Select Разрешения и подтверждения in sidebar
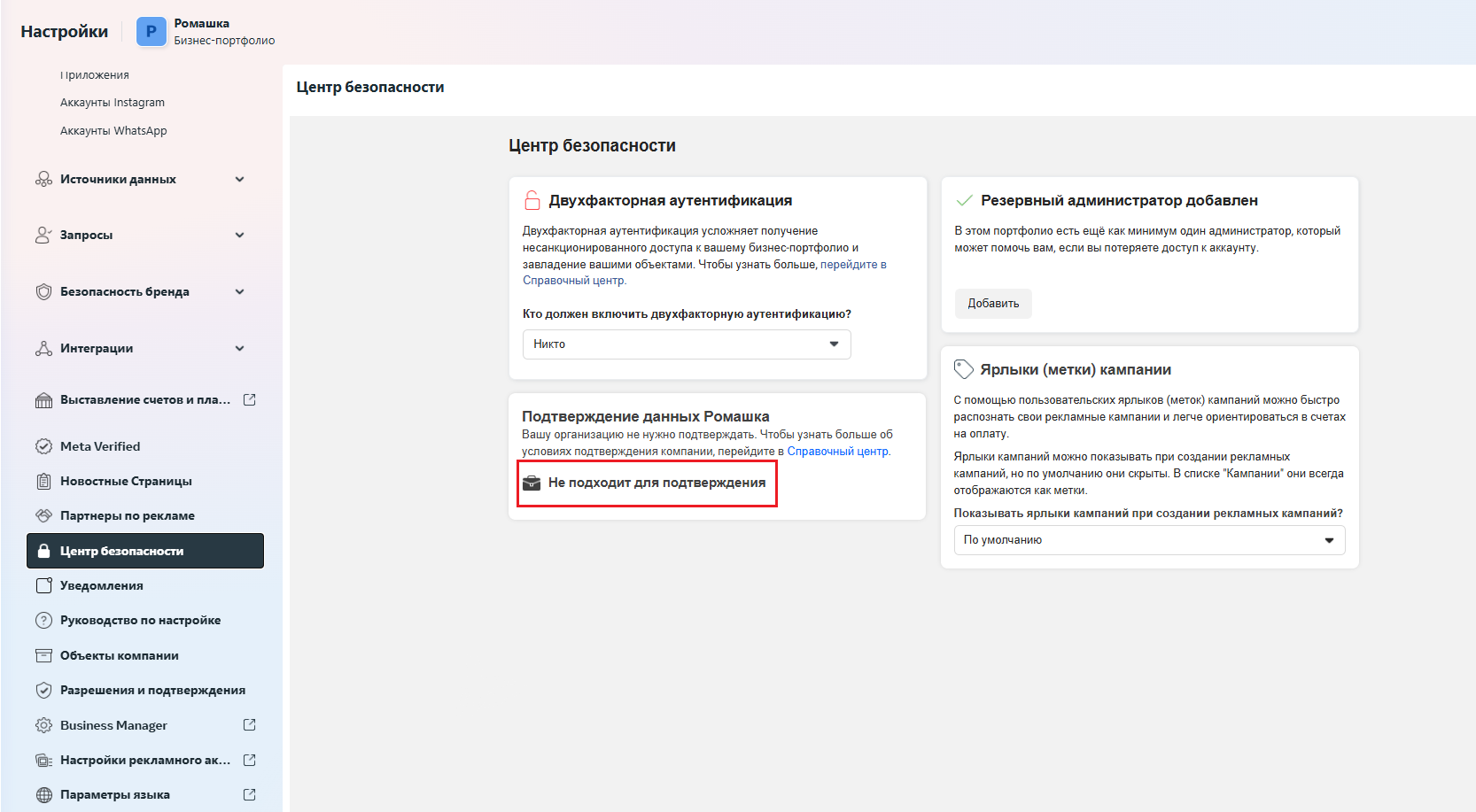This screenshot has height=812, width=1476. click(x=152, y=690)
